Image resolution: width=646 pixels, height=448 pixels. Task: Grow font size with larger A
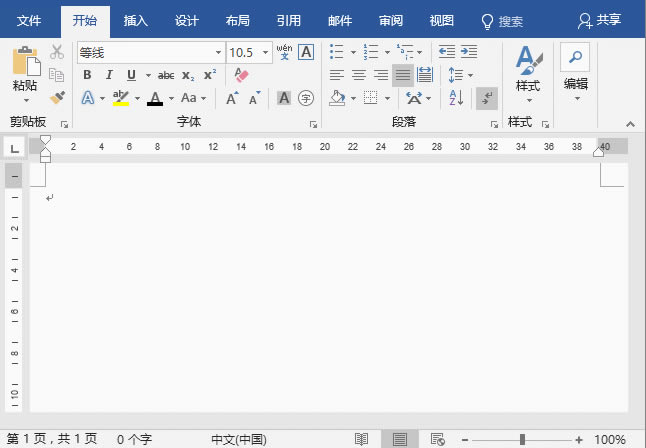pos(232,98)
